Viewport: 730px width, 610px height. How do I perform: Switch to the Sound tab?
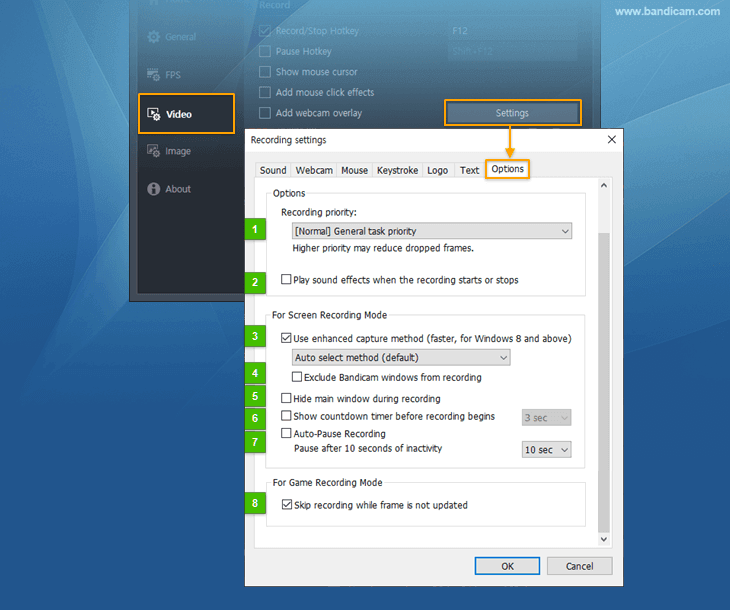(273, 170)
